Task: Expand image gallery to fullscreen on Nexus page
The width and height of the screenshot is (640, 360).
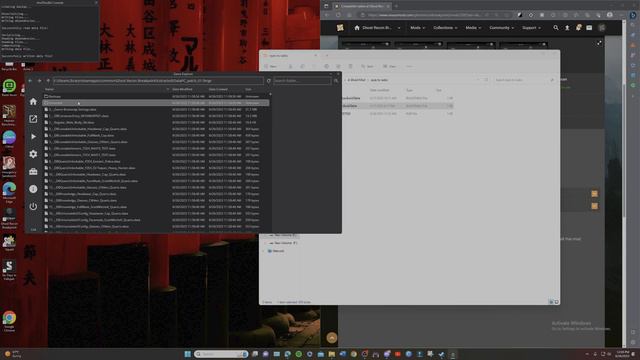Action: pyautogui.click(x=599, y=43)
